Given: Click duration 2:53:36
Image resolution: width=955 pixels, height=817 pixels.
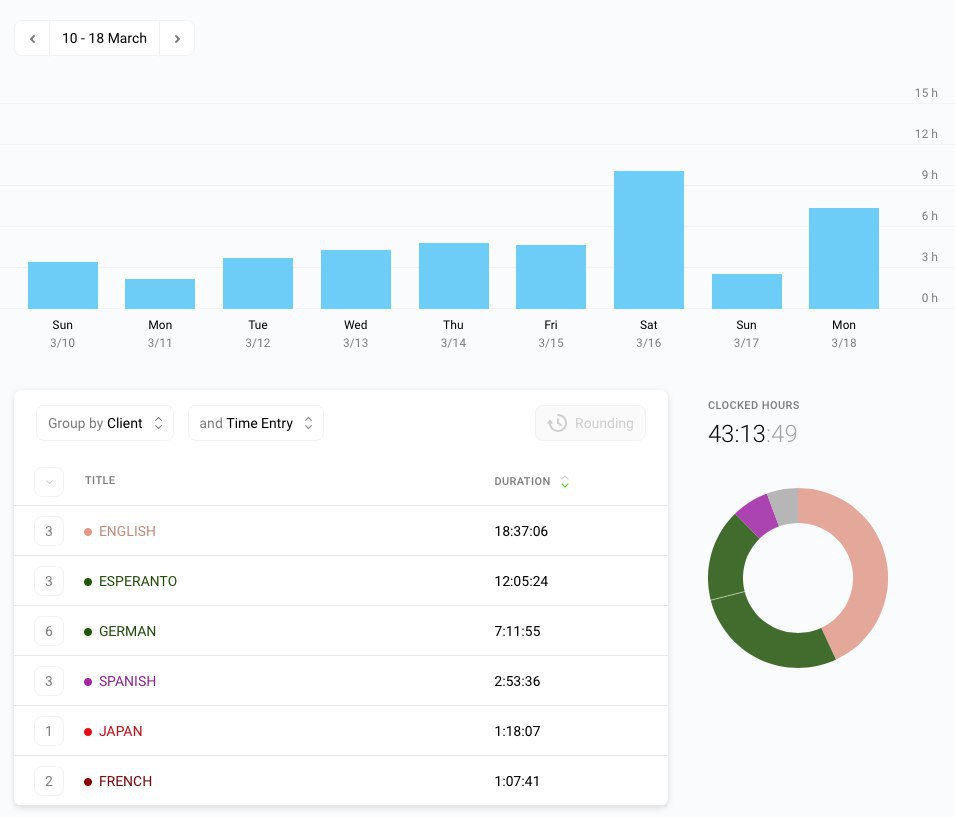Looking at the screenshot, I should coord(518,681).
